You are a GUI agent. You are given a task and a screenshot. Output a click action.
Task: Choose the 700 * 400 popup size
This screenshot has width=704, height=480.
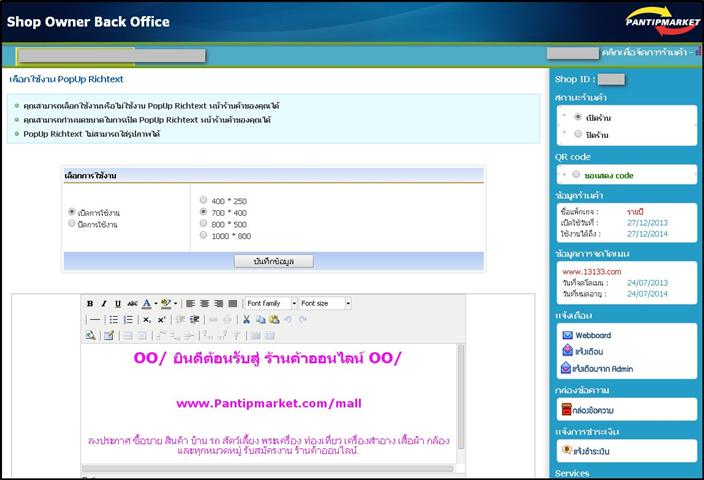coord(203,211)
